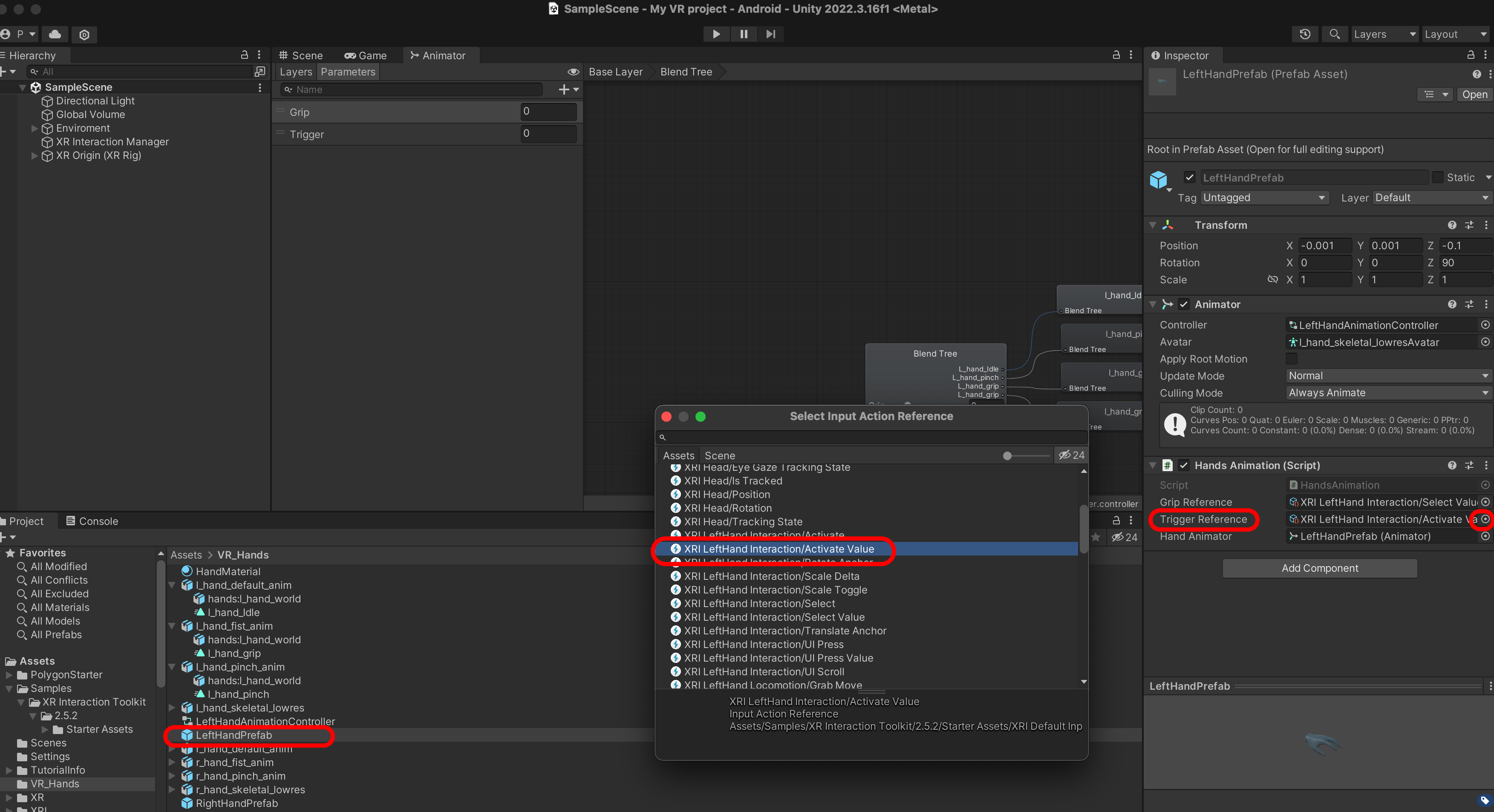
Task: Disable the Hands Animation script checkbox
Action: [x=1184, y=465]
